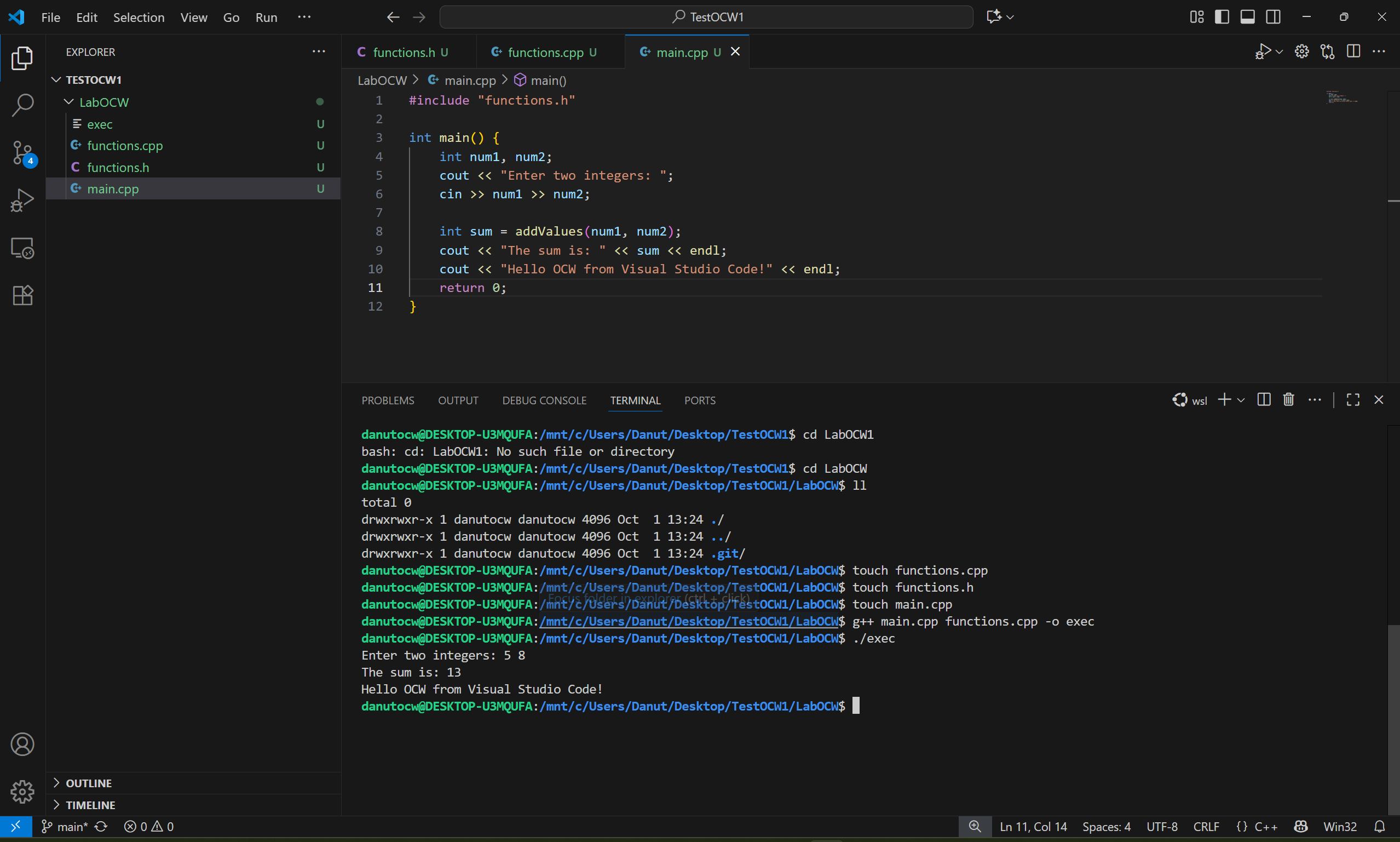Image resolution: width=1400 pixels, height=842 pixels.
Task: Toggle primary side bar visibility
Action: 1222,17
